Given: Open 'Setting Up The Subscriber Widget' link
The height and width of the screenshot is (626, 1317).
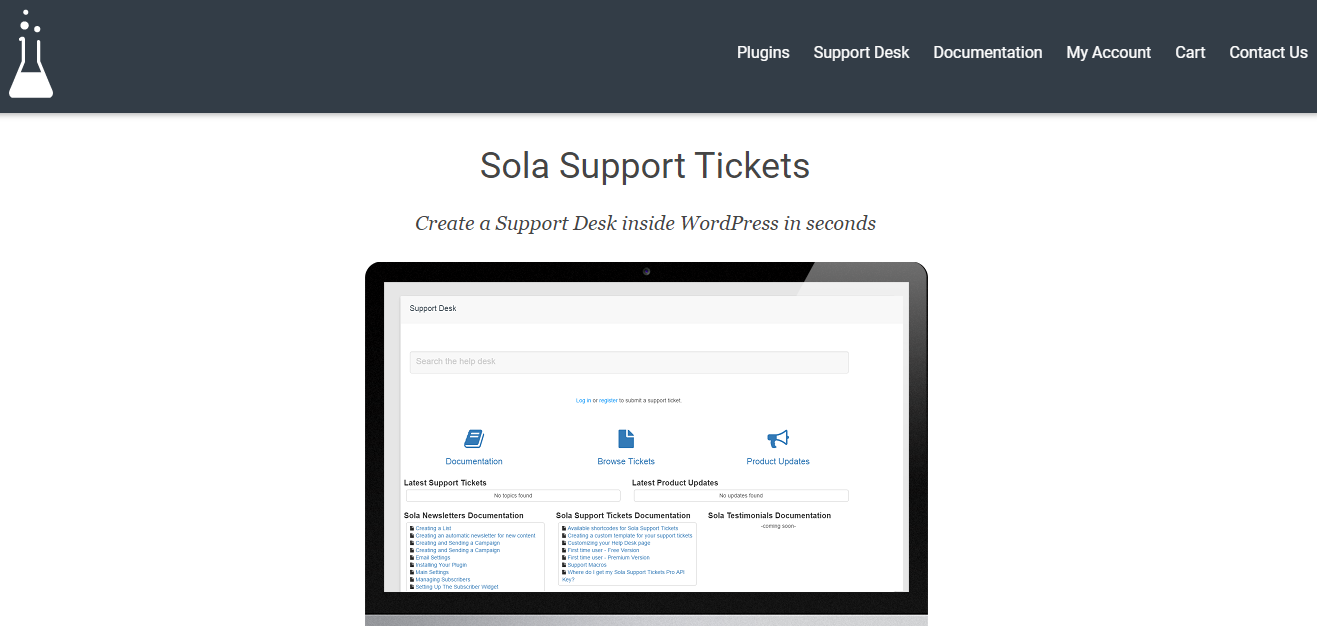Looking at the screenshot, I should point(457,587).
